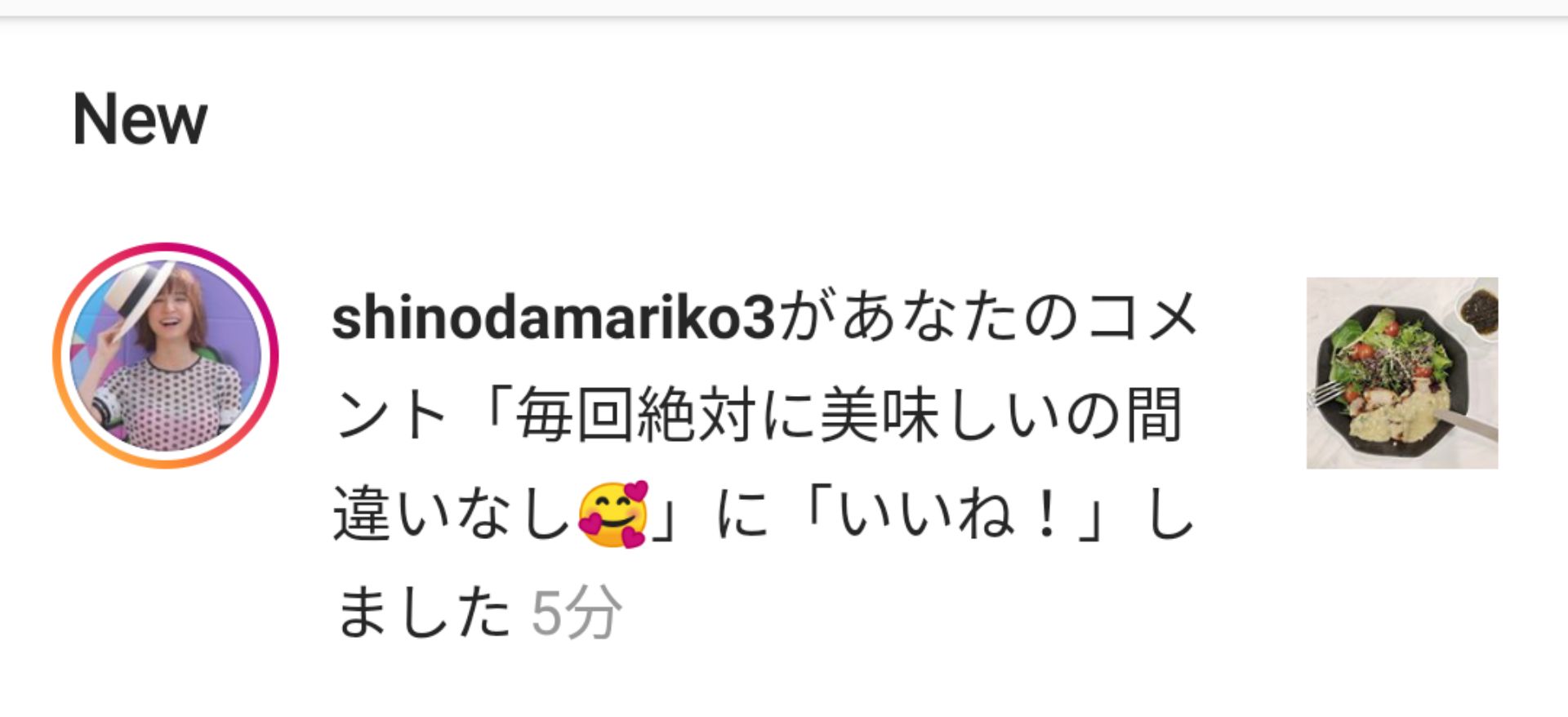The height and width of the screenshot is (717, 1568).
Task: Click the "違いなし" comment text
Action: [x=452, y=514]
